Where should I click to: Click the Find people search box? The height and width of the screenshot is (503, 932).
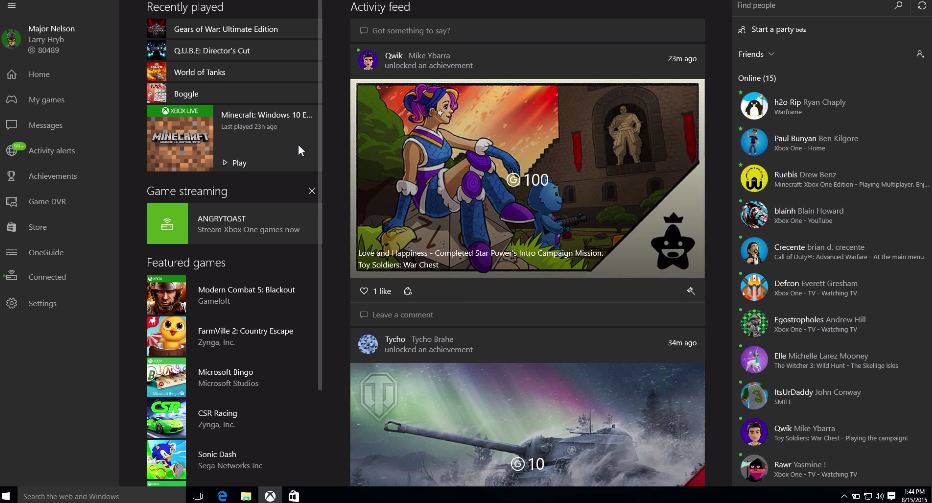coord(811,6)
